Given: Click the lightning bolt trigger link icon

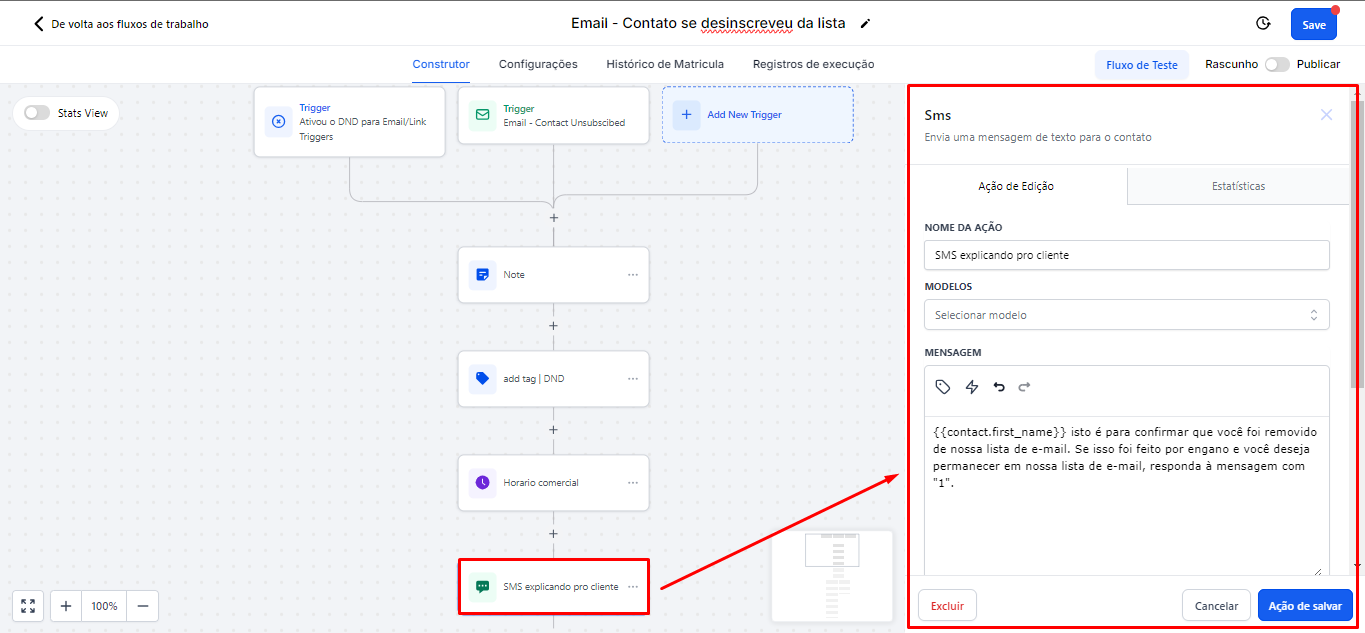Looking at the screenshot, I should (971, 387).
